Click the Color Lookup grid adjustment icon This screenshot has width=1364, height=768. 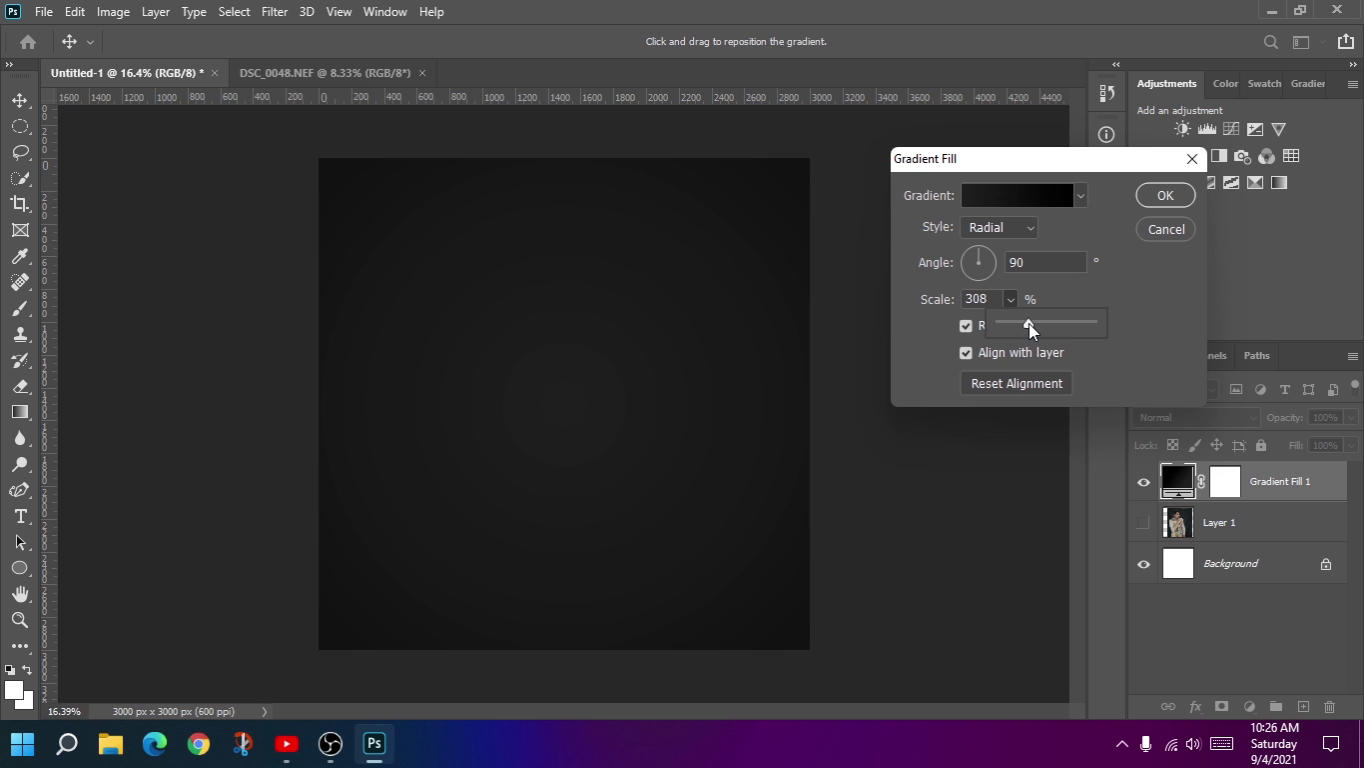point(1291,156)
